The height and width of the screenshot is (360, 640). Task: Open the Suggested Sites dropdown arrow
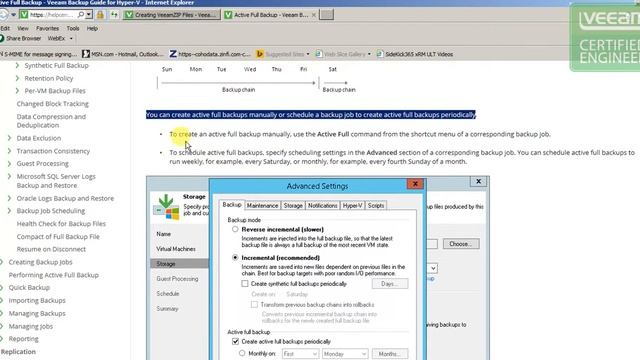click(308, 54)
